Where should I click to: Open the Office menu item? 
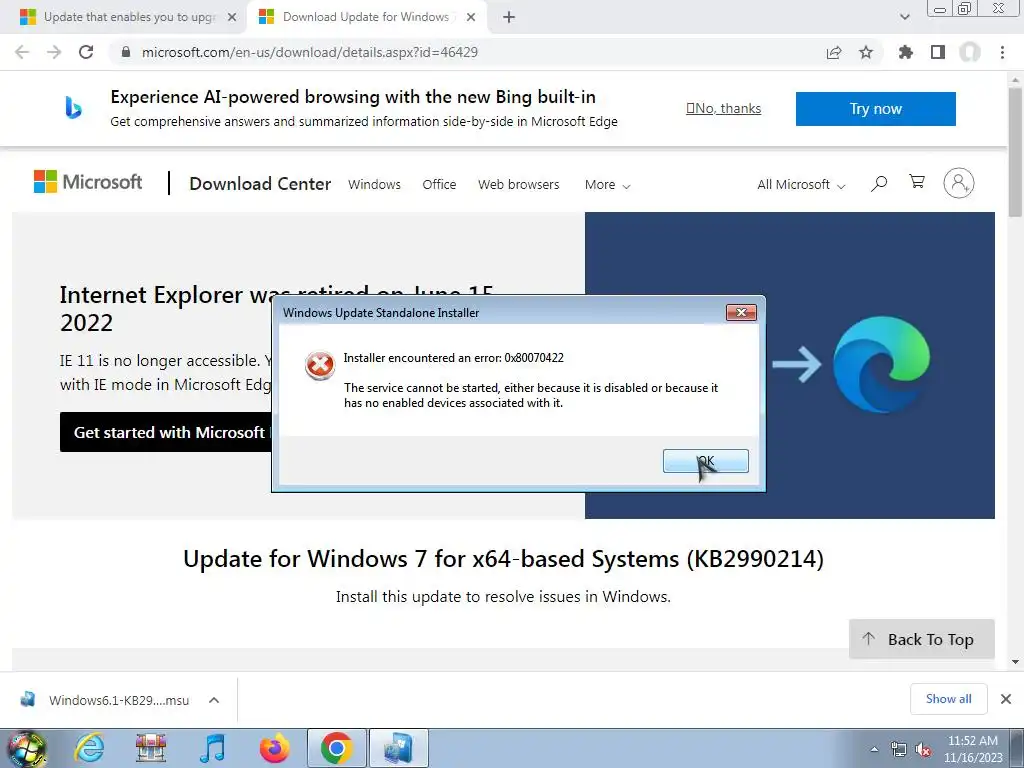click(439, 184)
